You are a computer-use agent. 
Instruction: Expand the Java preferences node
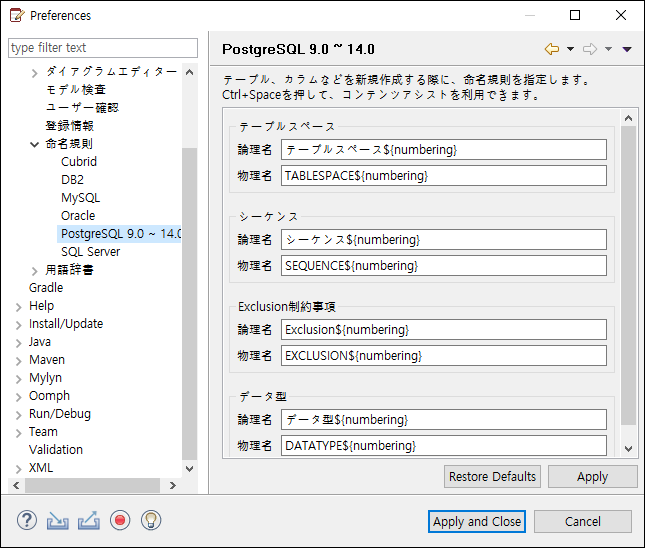pos(19,343)
